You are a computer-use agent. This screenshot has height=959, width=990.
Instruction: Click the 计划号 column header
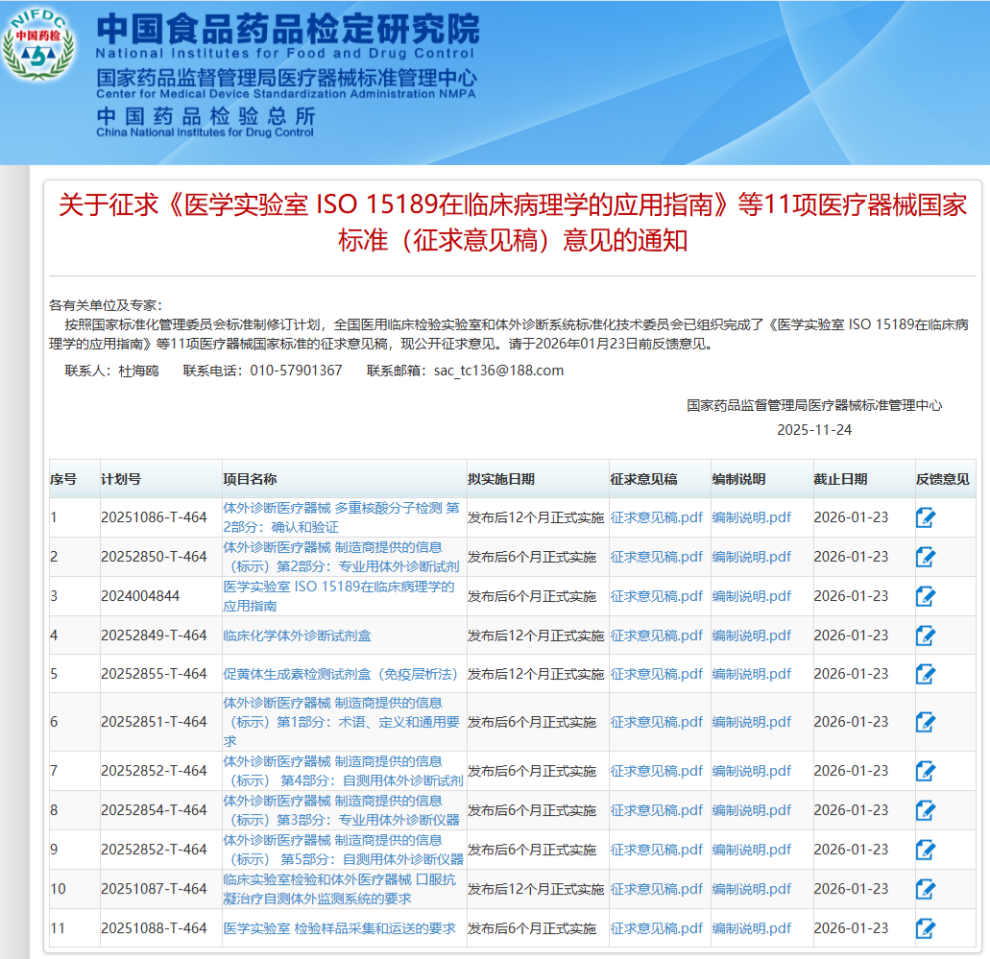(121, 479)
